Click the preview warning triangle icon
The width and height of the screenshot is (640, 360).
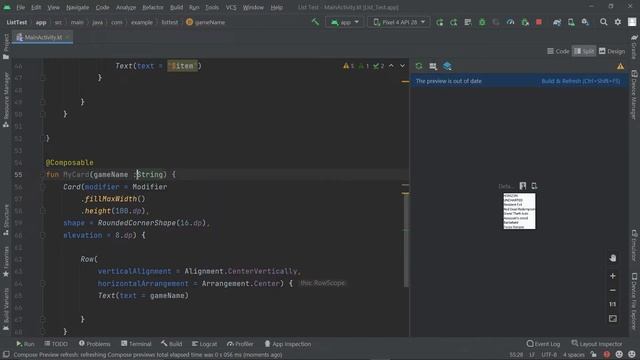[x=620, y=66]
